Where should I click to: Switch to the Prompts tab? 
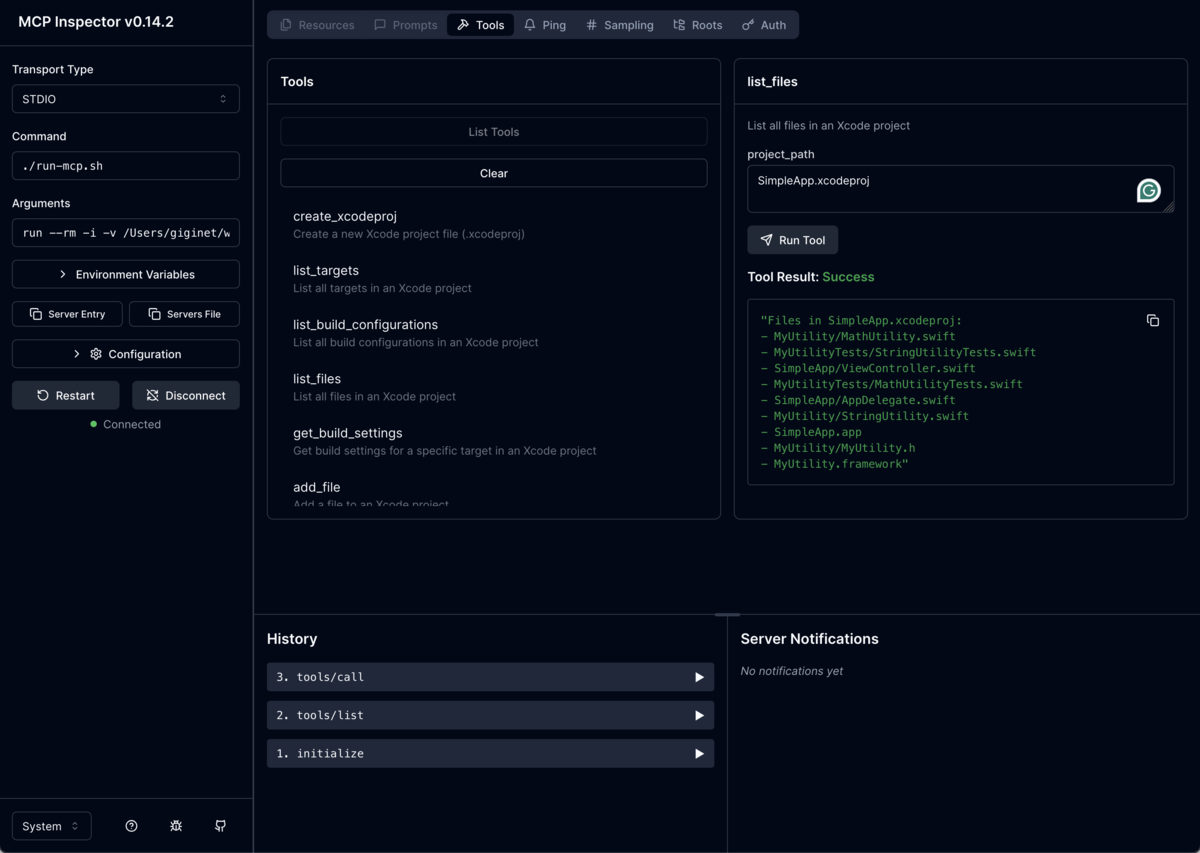point(406,25)
